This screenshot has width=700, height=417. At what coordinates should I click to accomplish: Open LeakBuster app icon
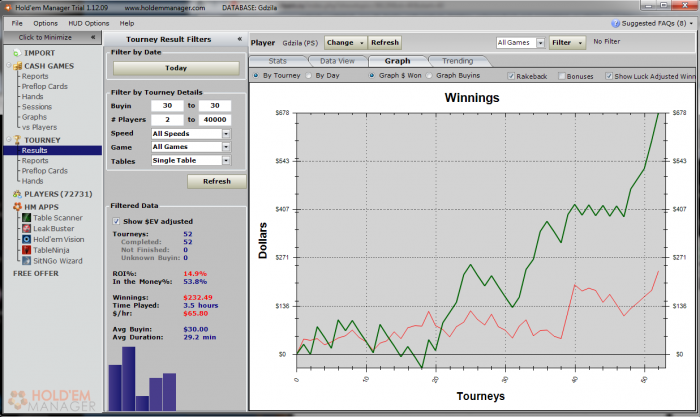[27, 229]
